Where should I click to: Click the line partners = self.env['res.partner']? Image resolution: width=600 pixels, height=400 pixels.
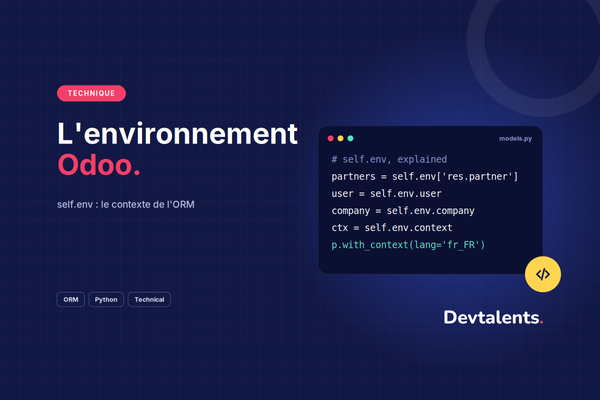tap(425, 176)
